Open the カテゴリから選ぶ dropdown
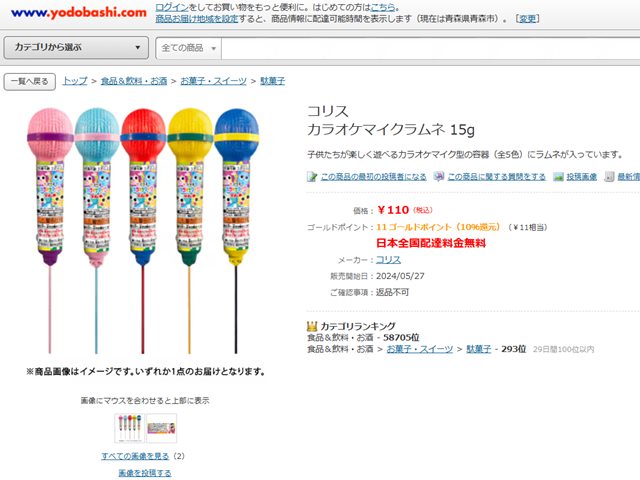The width and height of the screenshot is (640, 480). coord(76,47)
